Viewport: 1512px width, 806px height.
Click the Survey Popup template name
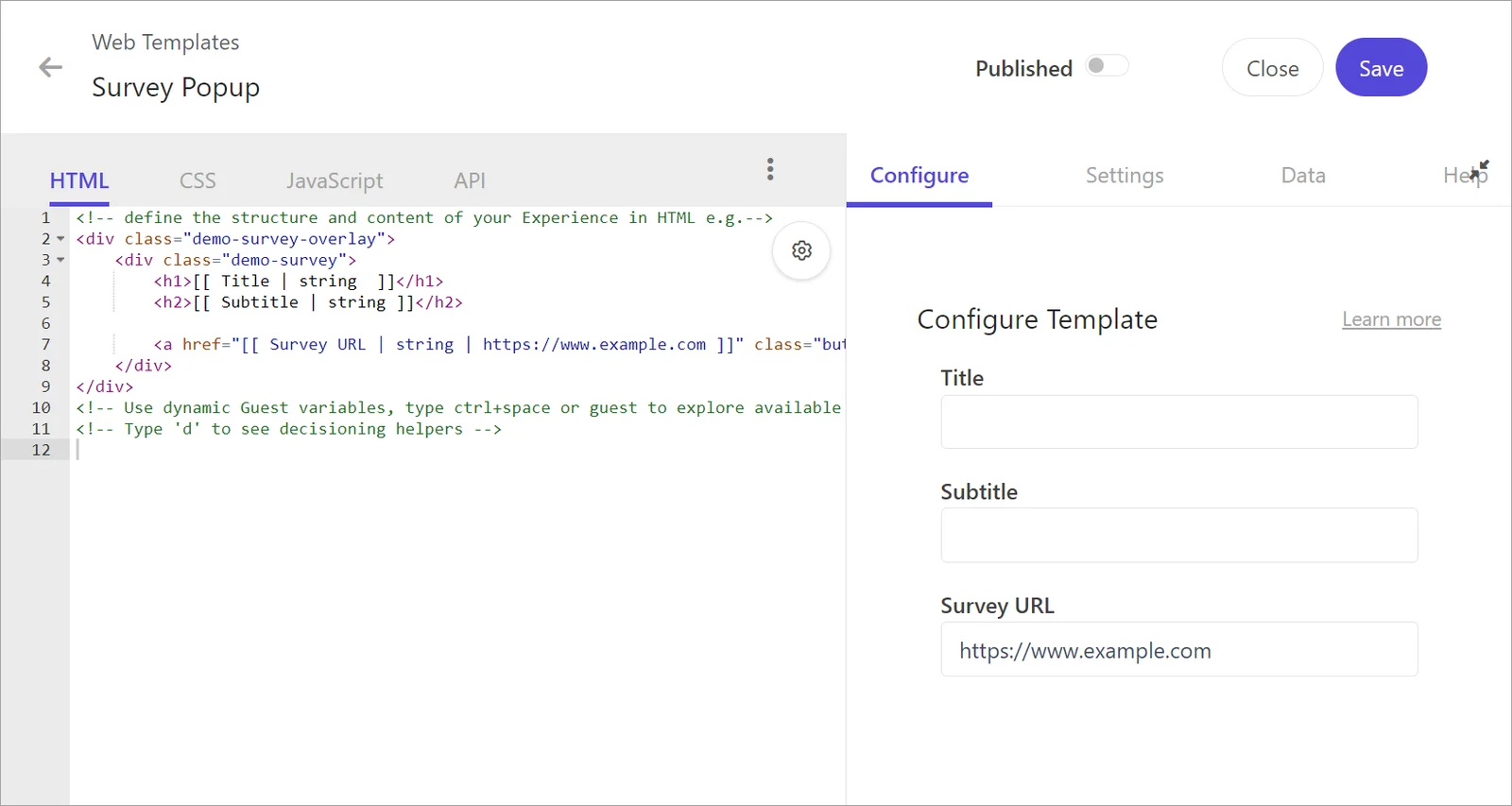coord(176,88)
